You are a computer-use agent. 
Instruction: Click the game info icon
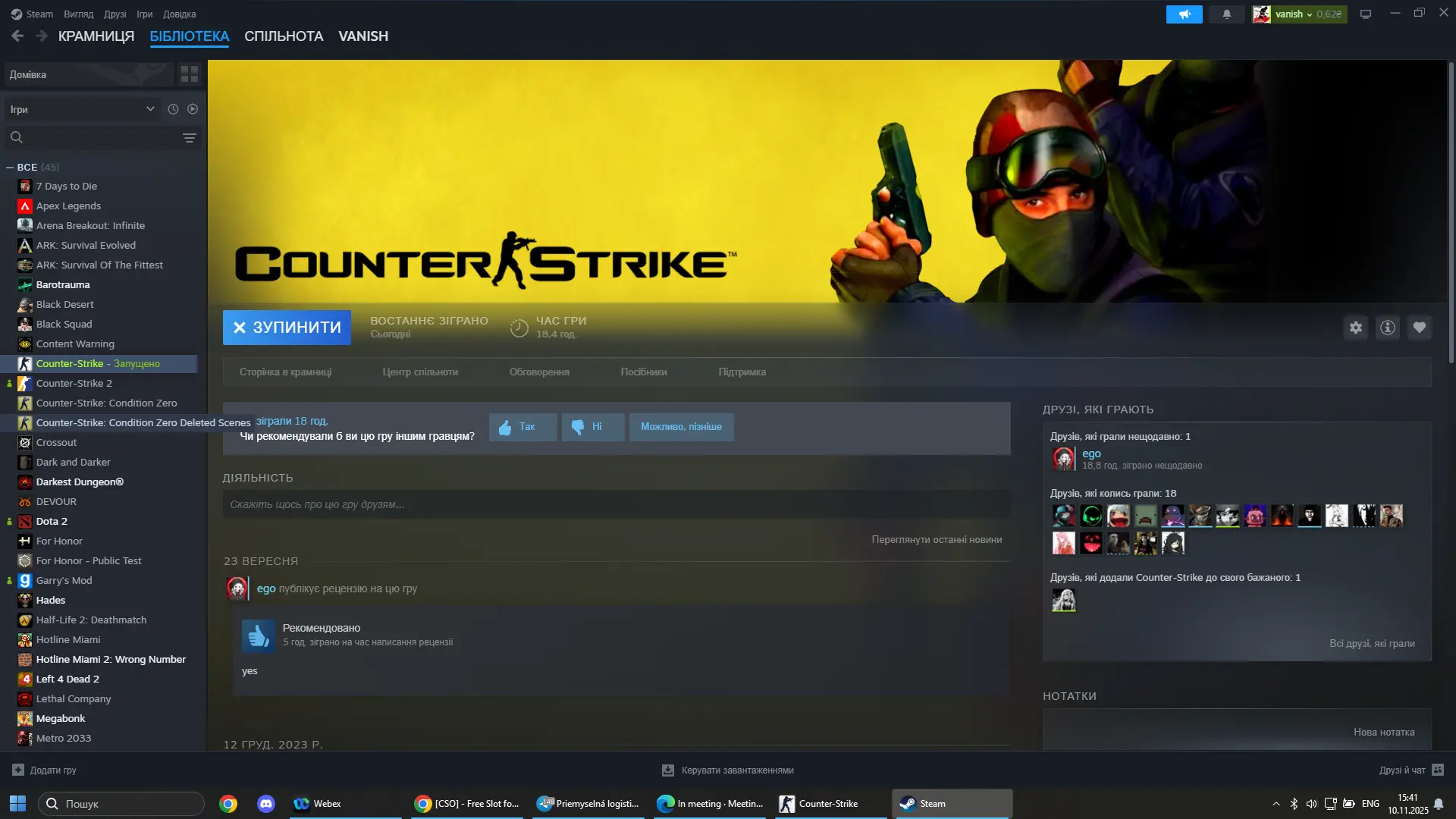pyautogui.click(x=1387, y=328)
